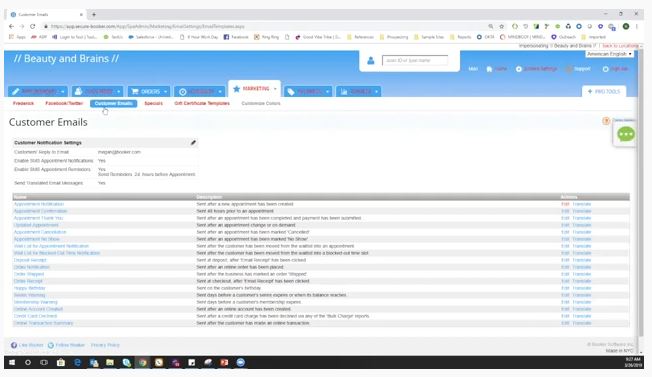Open the American English language dropdown
This screenshot has width=652, height=377.
tap(609, 54)
